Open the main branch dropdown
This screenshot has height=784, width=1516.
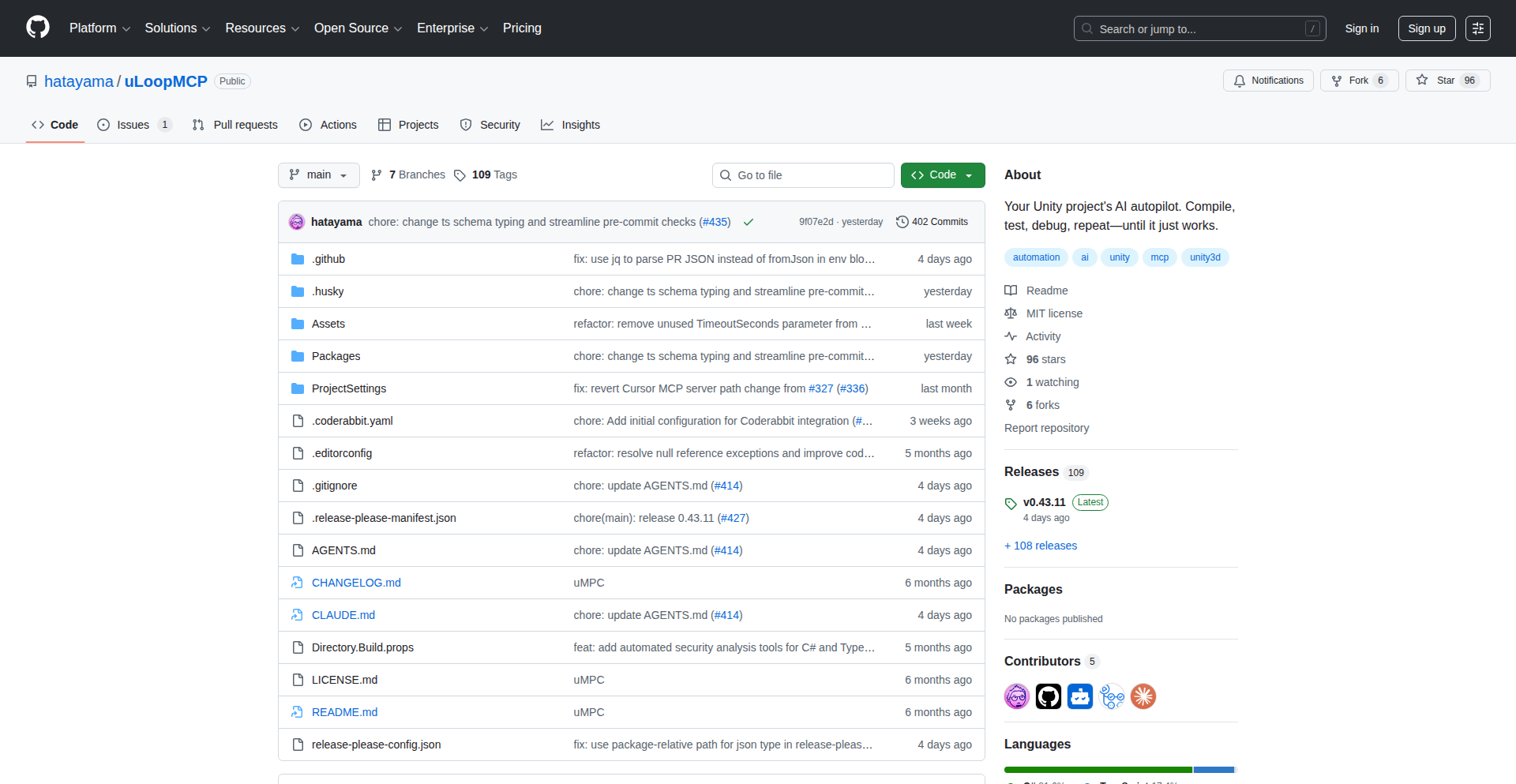[318, 175]
